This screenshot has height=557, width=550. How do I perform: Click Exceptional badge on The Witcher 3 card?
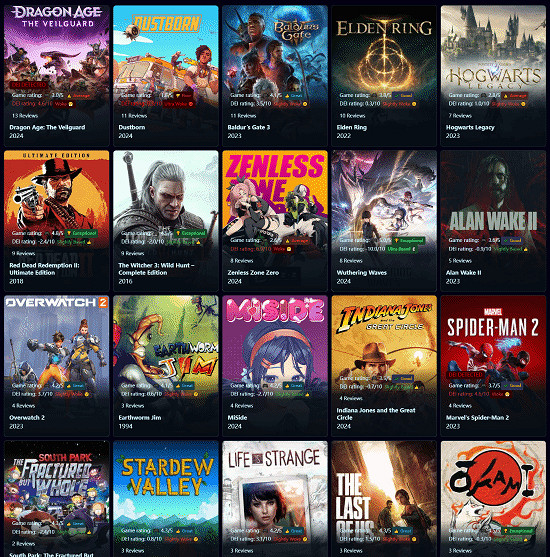tap(191, 233)
